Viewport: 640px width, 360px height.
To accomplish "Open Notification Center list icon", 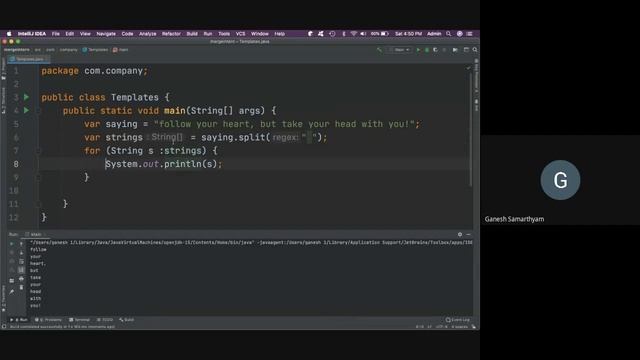I will pyautogui.click(x=469, y=34).
